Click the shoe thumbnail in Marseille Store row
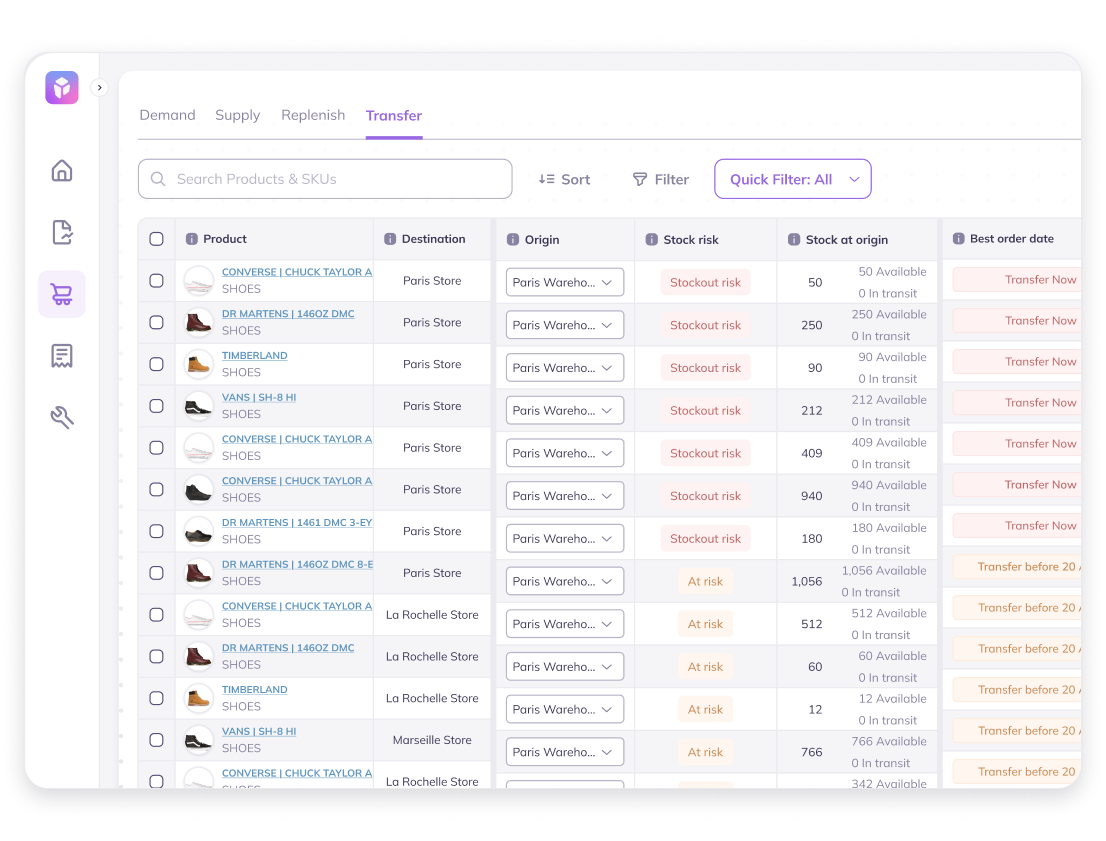The width and height of the screenshot is (1106, 841). [198, 740]
